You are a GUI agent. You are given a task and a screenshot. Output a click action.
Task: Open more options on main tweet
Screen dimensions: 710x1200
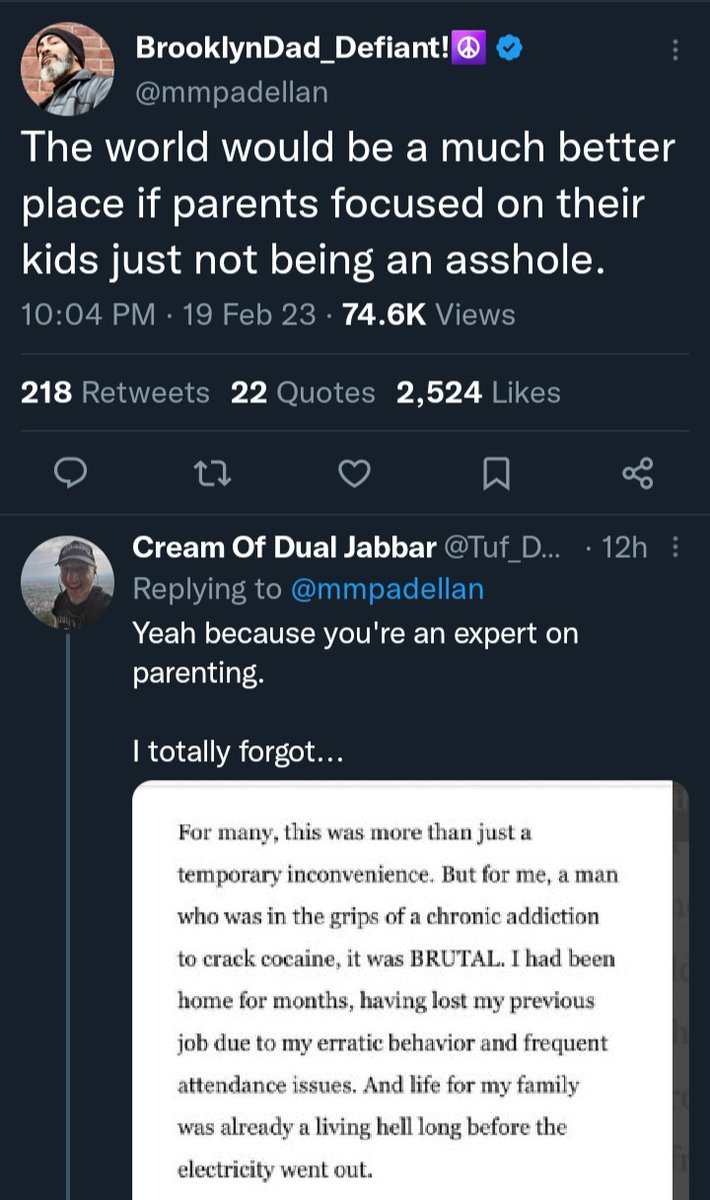coord(676,50)
